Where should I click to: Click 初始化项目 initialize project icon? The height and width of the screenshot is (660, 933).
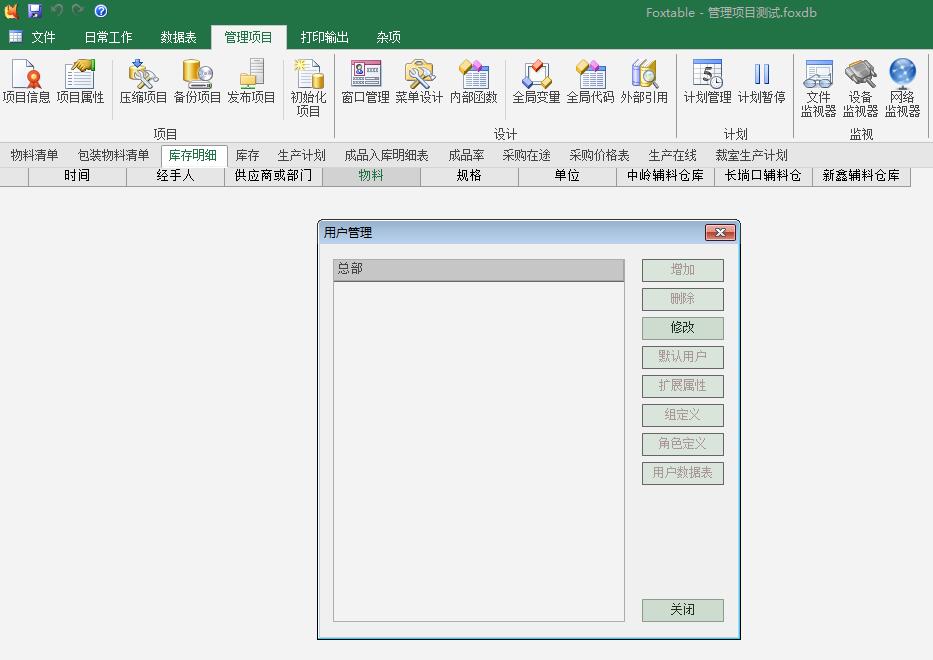pos(308,88)
